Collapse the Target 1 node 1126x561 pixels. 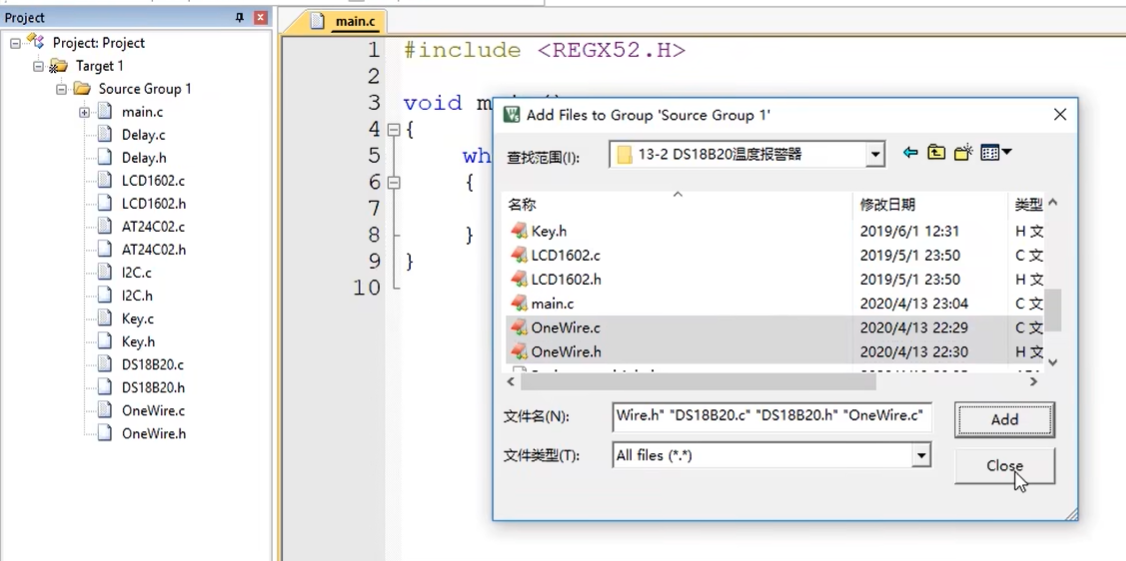[38, 67]
